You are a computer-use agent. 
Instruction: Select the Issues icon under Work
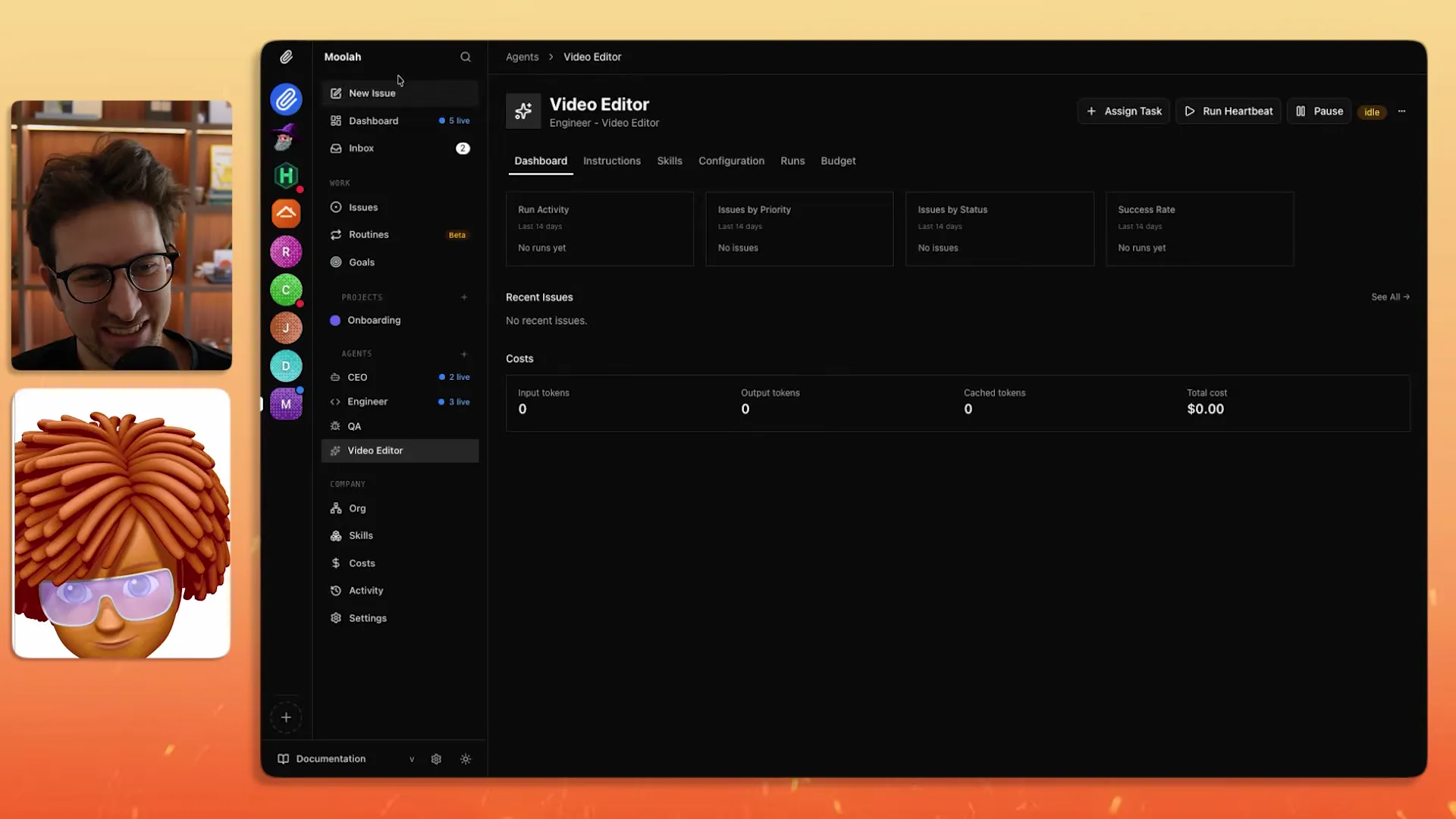(336, 207)
